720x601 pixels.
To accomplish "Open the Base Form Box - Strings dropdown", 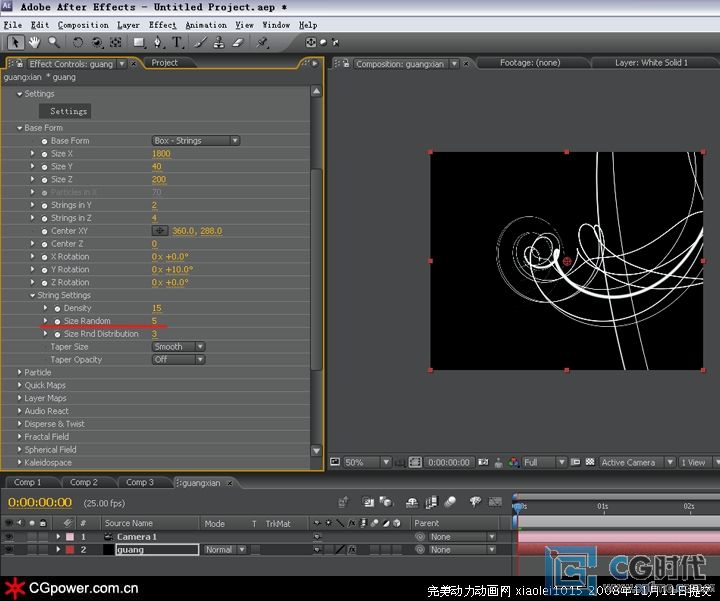I will pos(196,140).
